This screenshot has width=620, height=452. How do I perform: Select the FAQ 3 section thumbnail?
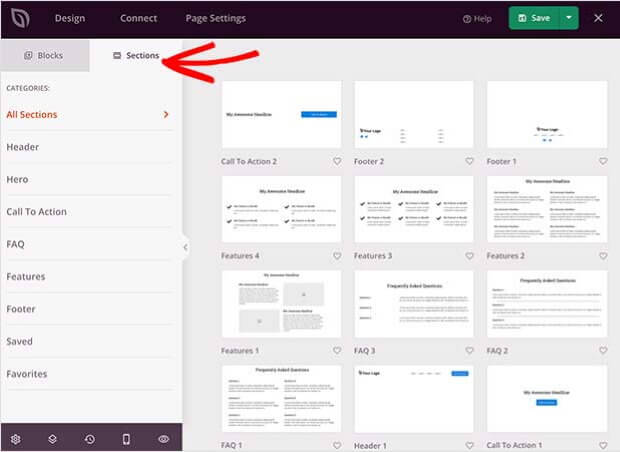coord(414,304)
